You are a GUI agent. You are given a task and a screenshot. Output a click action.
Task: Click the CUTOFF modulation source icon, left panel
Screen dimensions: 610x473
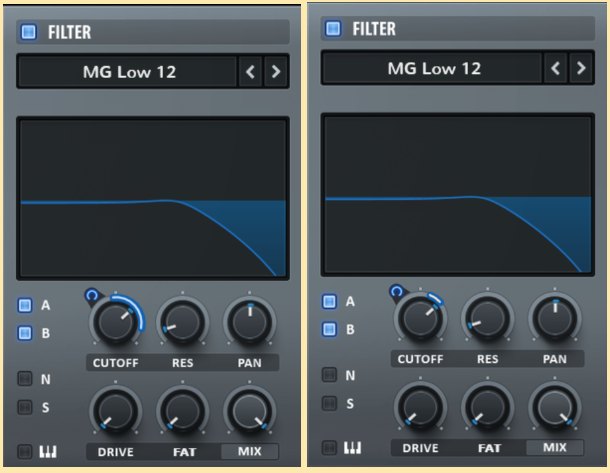pyautogui.click(x=93, y=296)
